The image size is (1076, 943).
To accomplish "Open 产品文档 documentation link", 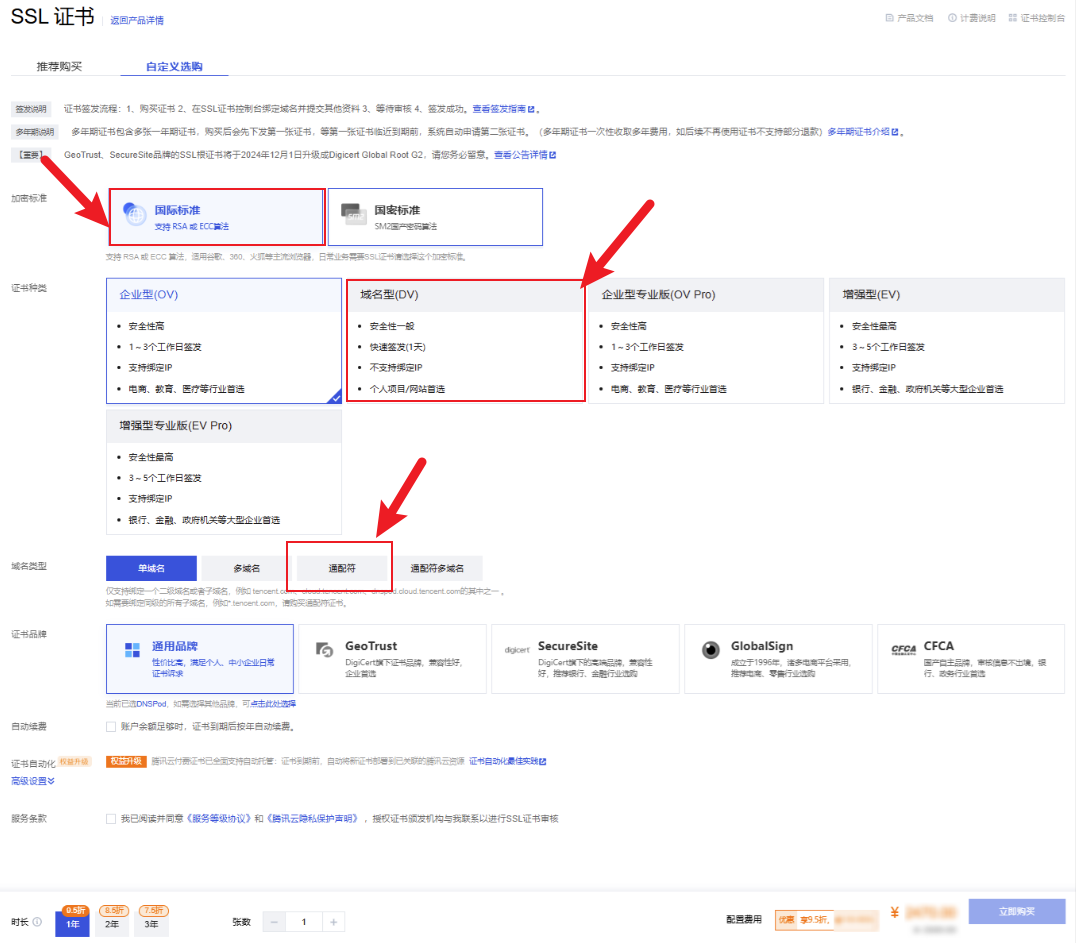I will point(909,18).
